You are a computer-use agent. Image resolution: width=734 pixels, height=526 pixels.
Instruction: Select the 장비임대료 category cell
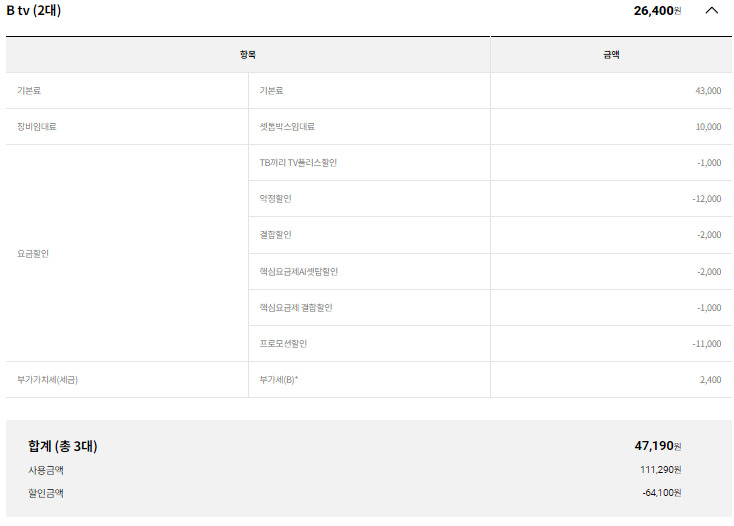click(38, 127)
